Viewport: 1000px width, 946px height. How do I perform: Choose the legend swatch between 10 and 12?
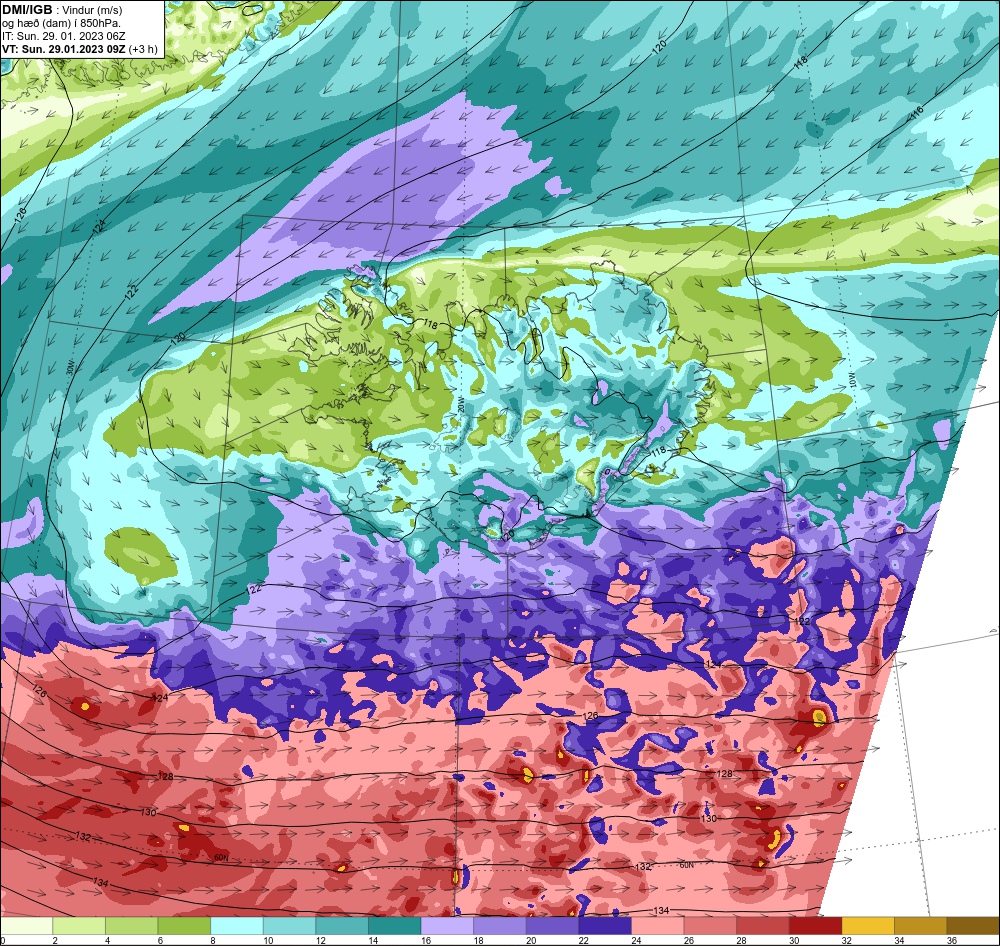click(x=290, y=926)
